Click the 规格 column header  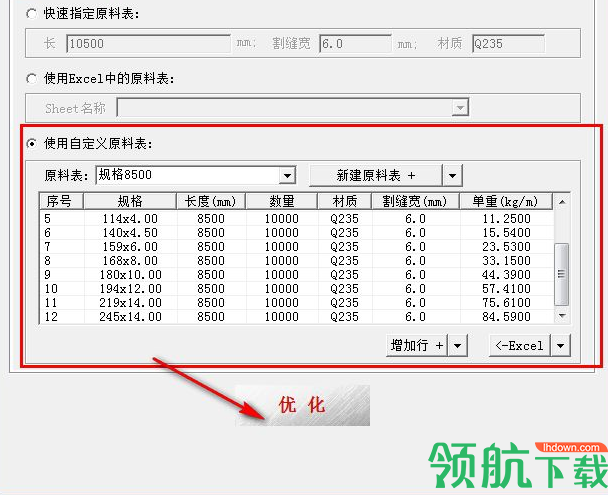[x=130, y=202]
